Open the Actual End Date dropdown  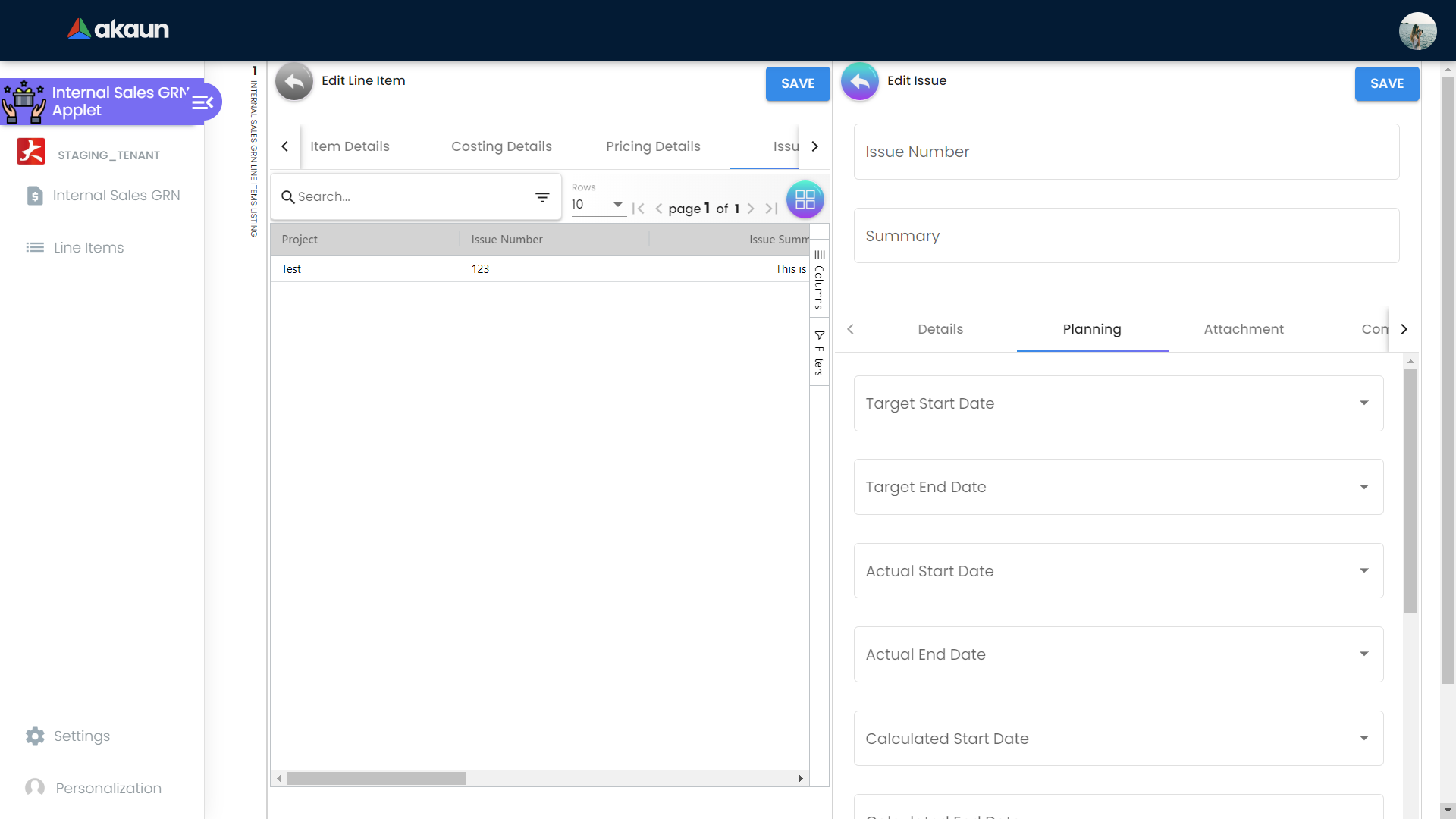point(1363,654)
